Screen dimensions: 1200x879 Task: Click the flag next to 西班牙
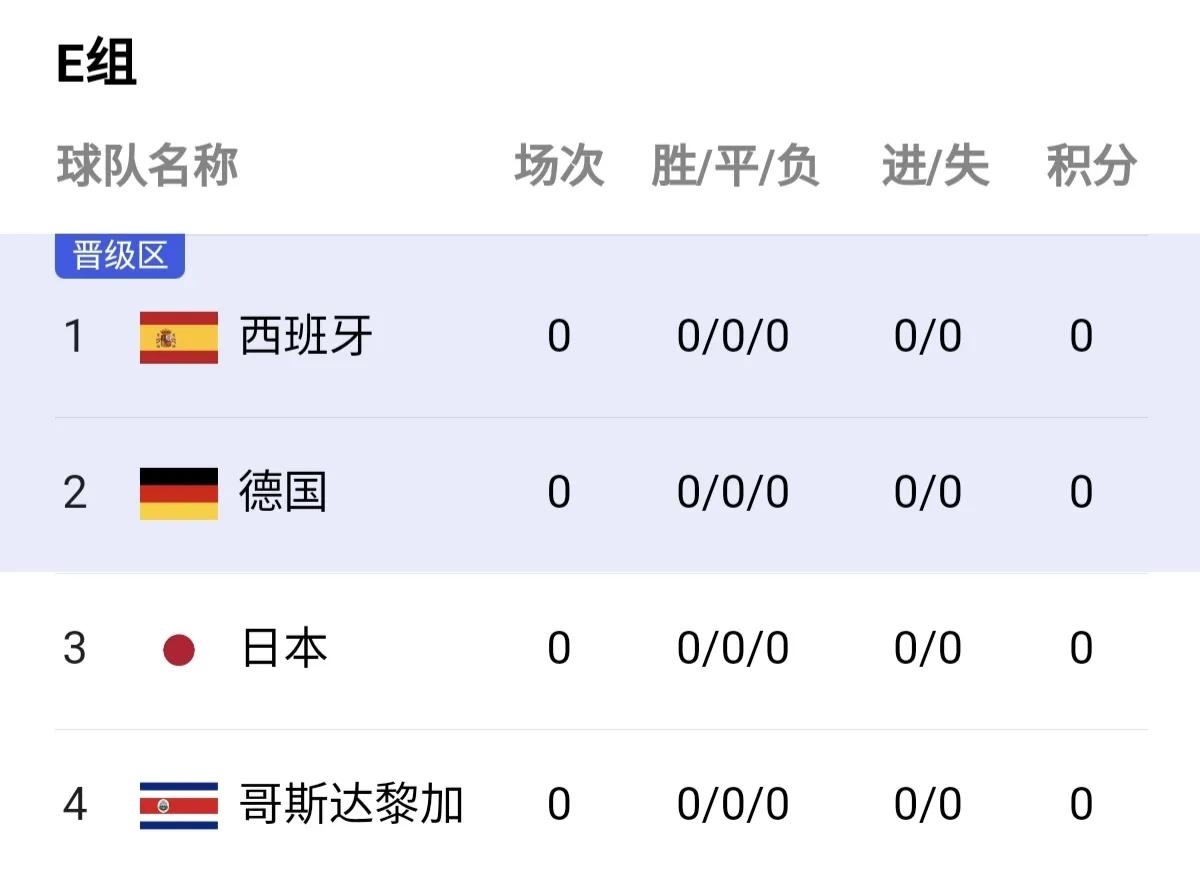click(178, 338)
